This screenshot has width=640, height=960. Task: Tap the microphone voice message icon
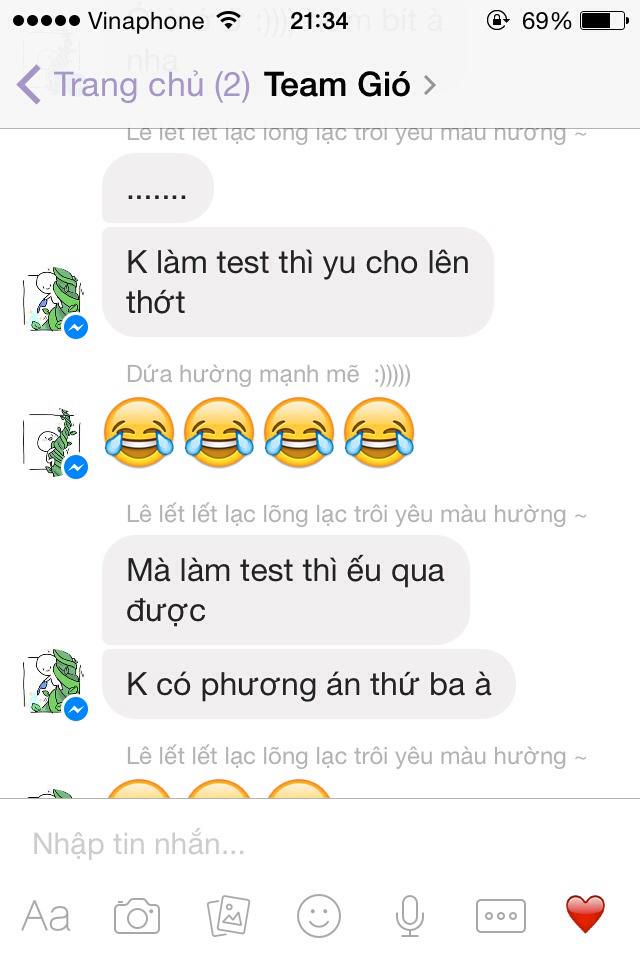click(x=410, y=916)
